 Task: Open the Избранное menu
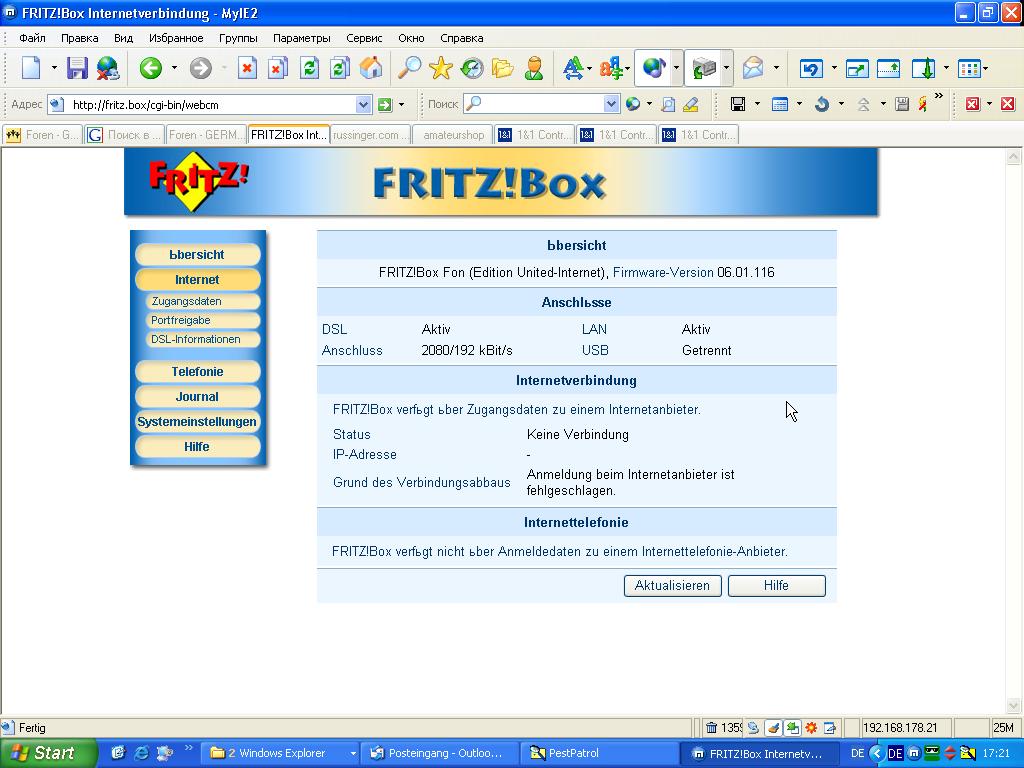tap(176, 38)
